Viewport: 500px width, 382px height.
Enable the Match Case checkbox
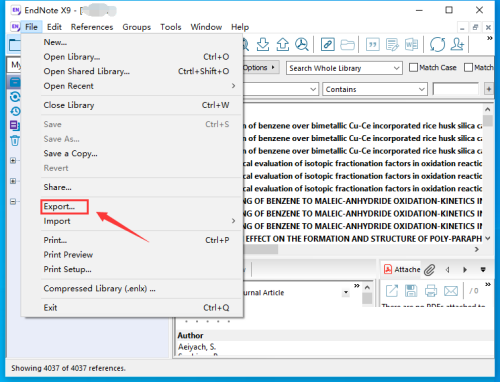tap(413, 68)
